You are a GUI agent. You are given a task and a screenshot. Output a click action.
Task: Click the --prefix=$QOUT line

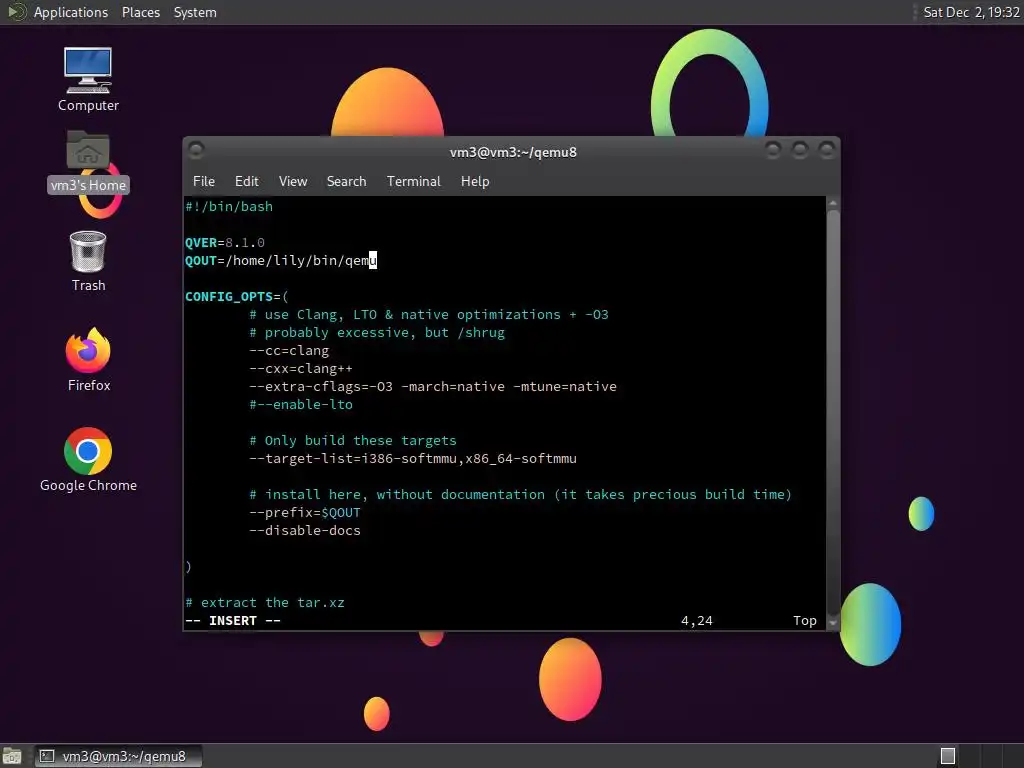[x=305, y=513]
